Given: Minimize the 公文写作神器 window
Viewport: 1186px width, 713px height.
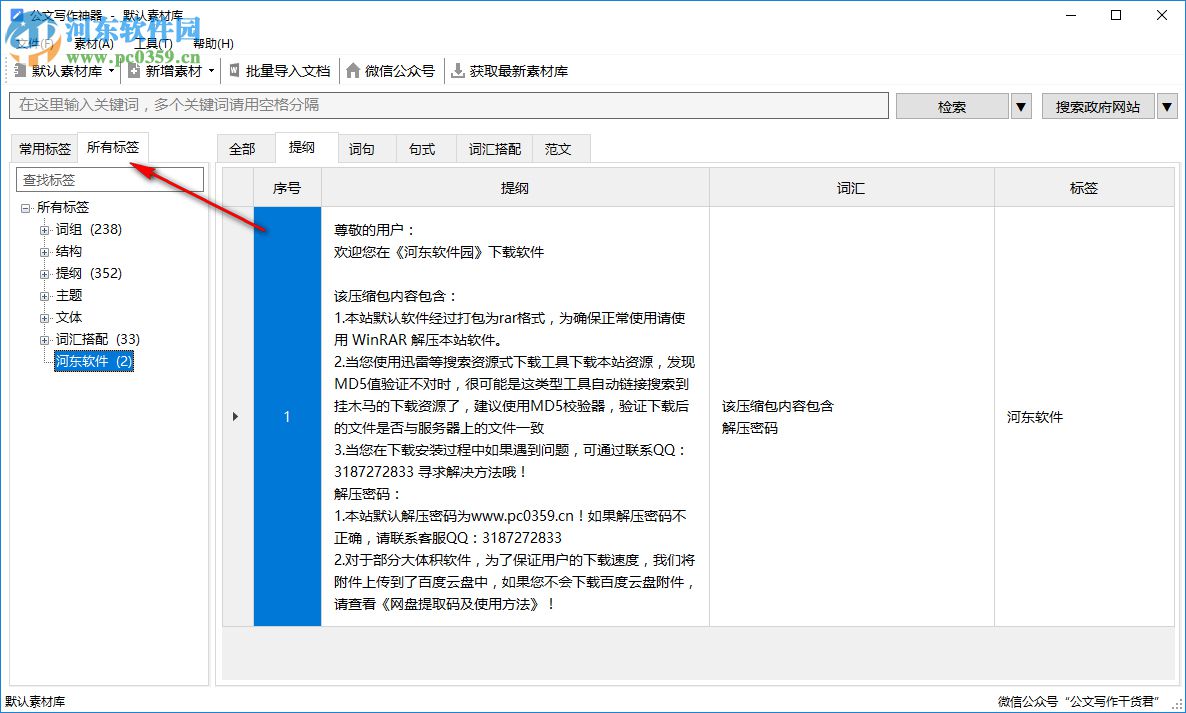Looking at the screenshot, I should (1071, 15).
